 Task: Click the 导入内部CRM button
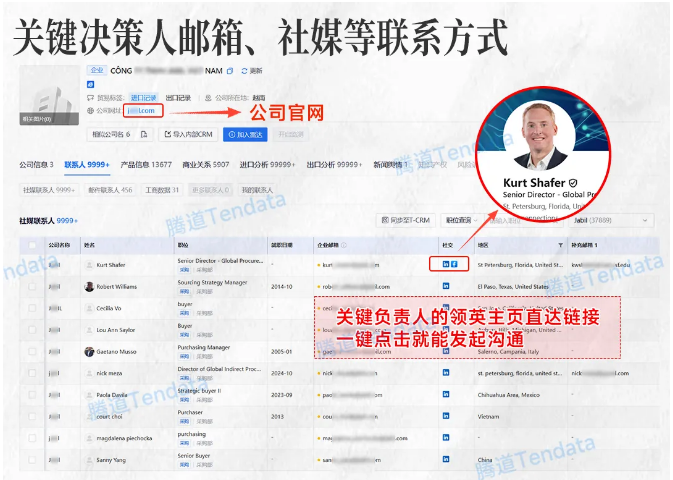tap(186, 134)
